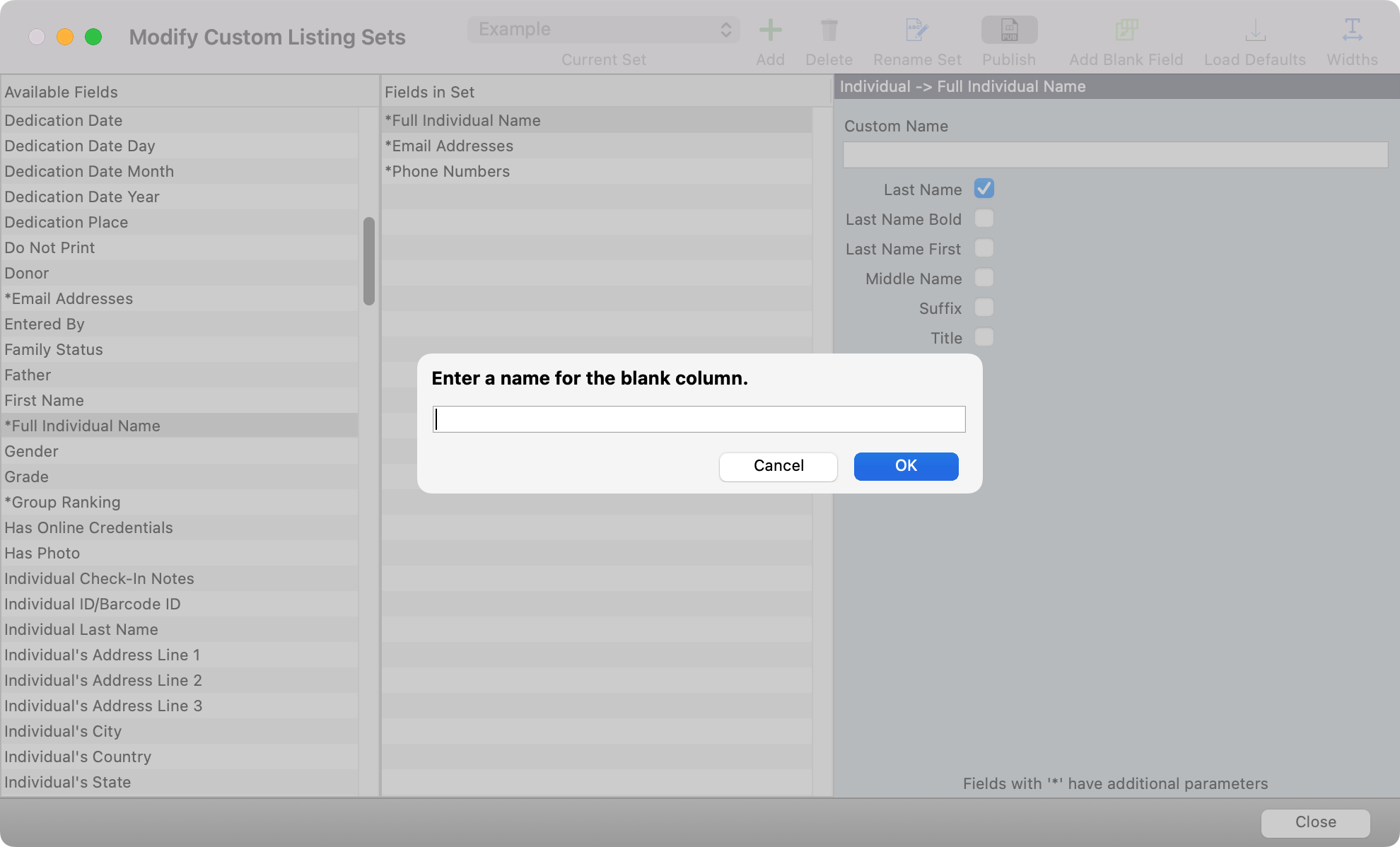Click the Custom Name input field
Viewport: 1400px width, 847px height.
coord(1115,155)
